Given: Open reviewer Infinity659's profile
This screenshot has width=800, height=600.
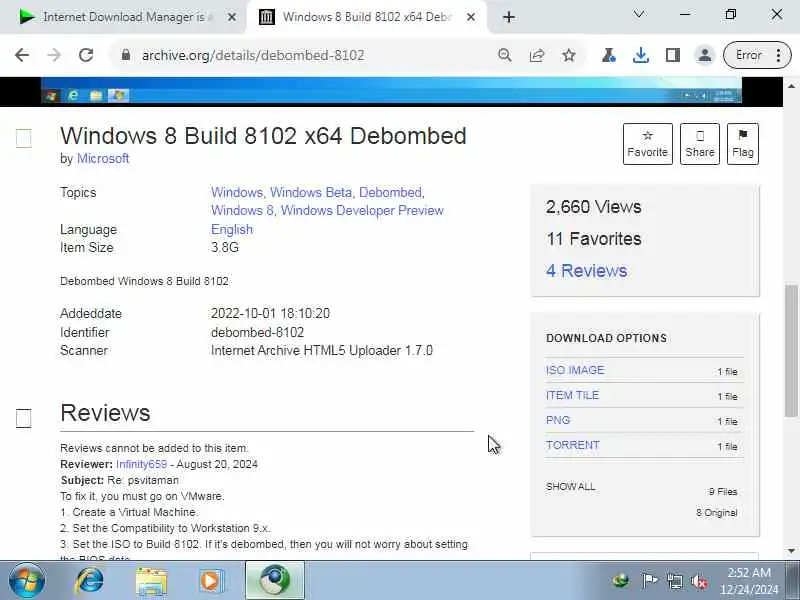Looking at the screenshot, I should pos(141,464).
